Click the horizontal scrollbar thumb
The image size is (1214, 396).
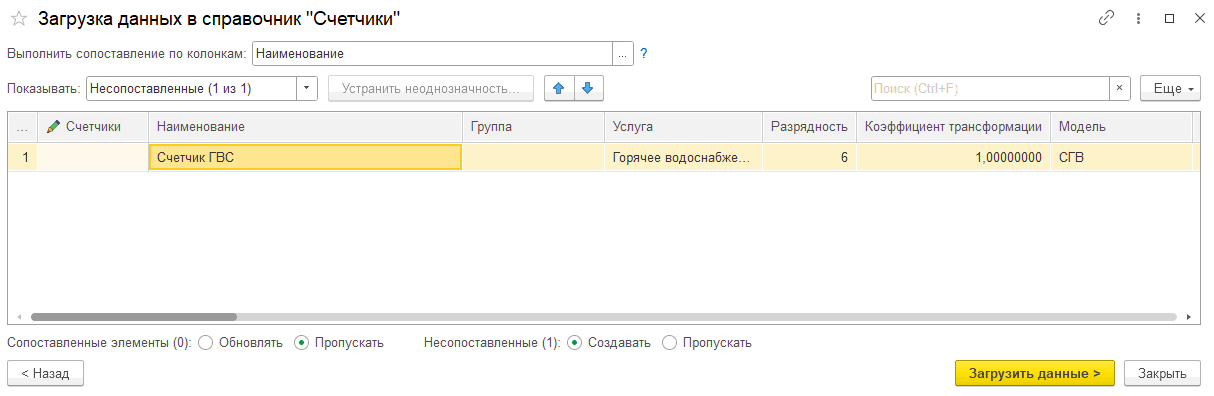pos(134,316)
